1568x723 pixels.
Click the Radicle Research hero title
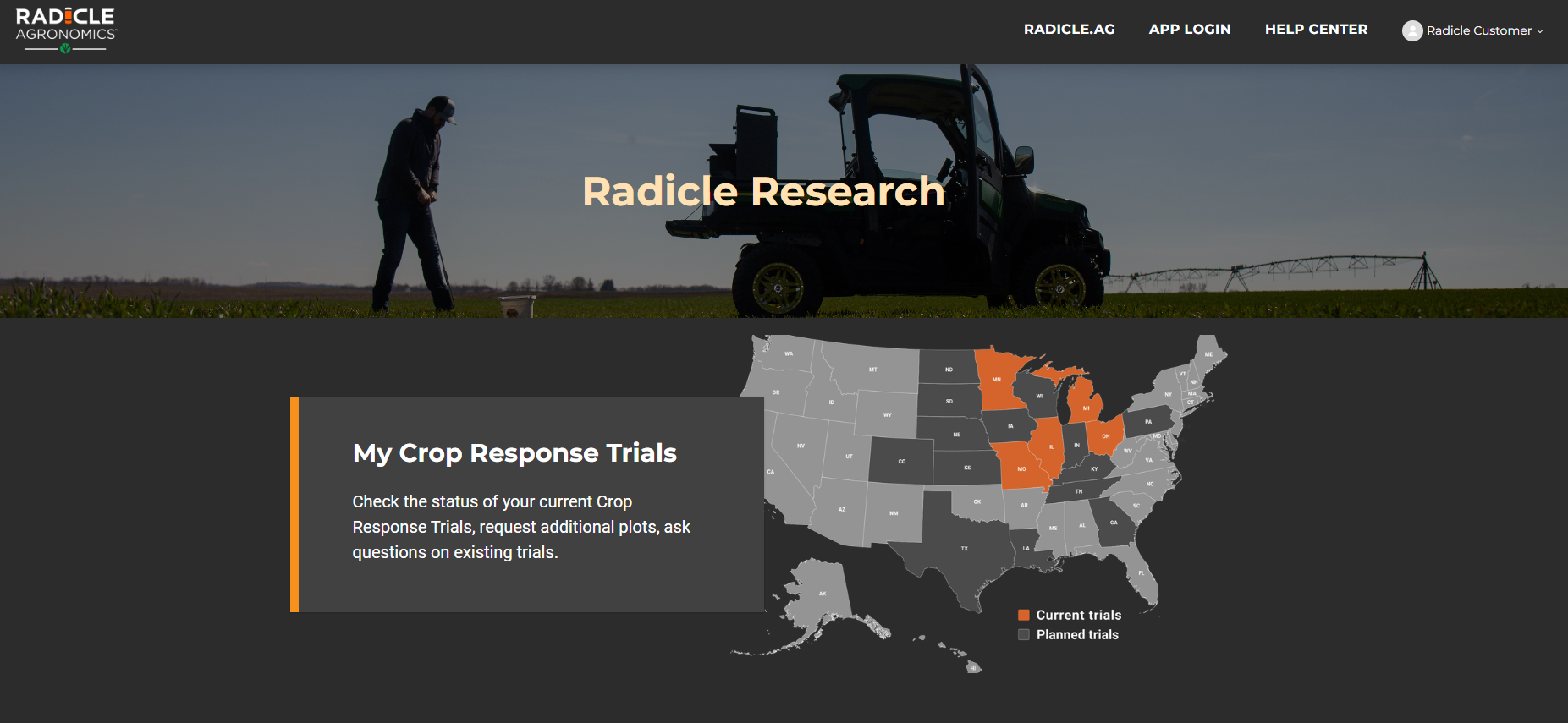[x=763, y=191]
